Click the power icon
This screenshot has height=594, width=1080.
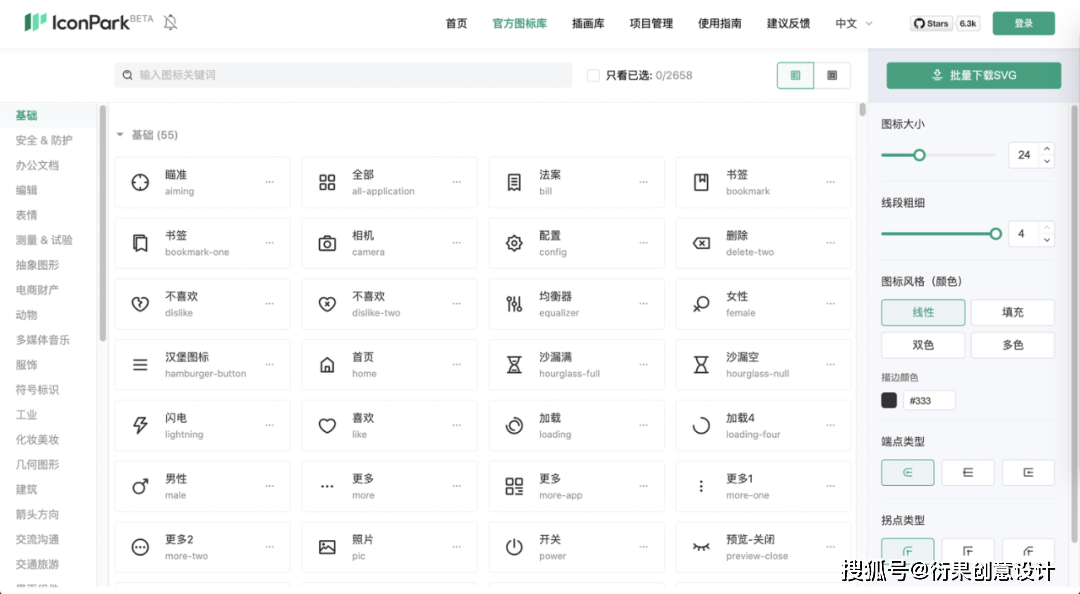tap(514, 547)
